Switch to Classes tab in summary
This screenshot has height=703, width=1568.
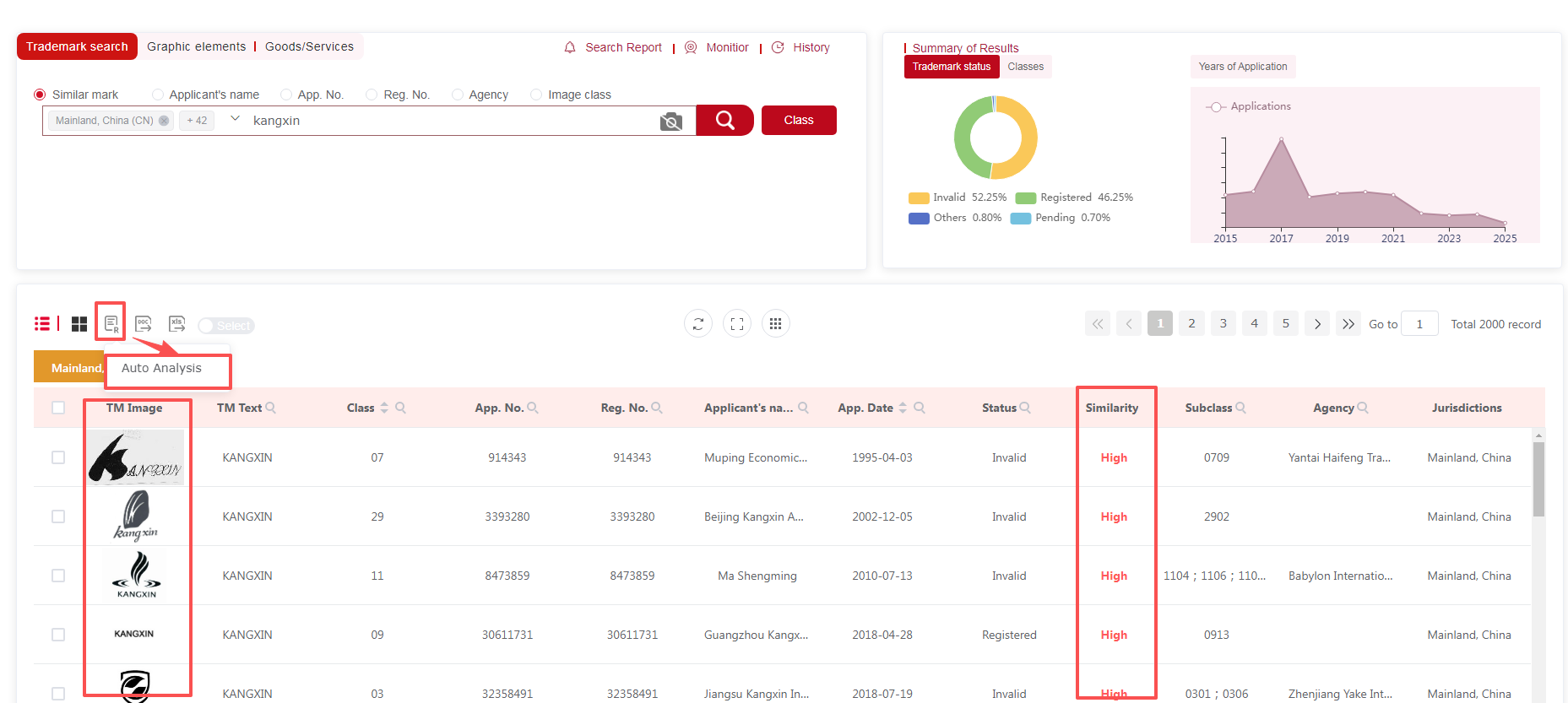click(1025, 67)
